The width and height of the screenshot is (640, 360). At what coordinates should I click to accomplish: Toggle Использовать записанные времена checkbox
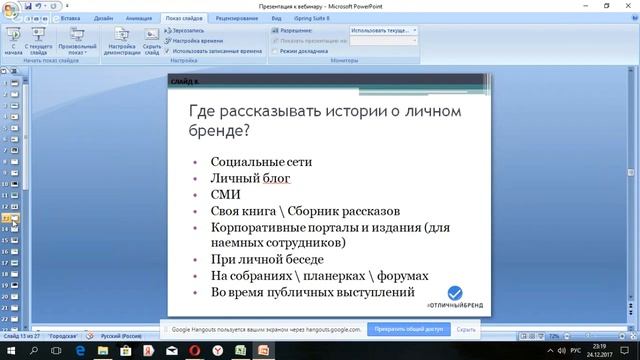point(167,51)
